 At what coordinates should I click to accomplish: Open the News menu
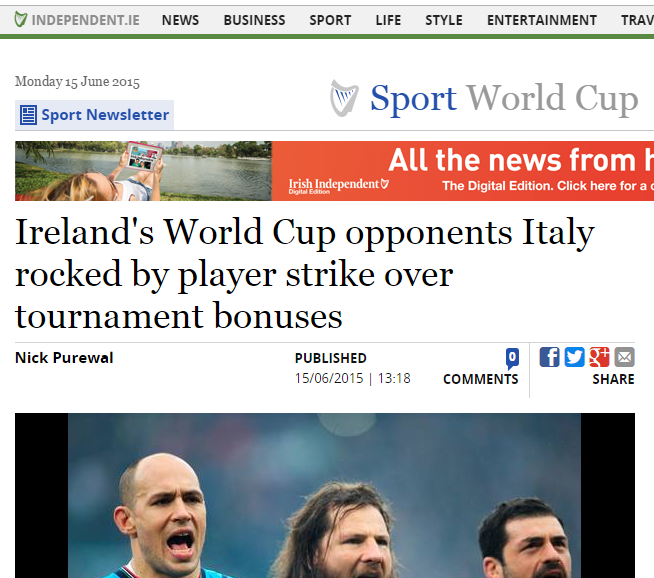(x=180, y=20)
